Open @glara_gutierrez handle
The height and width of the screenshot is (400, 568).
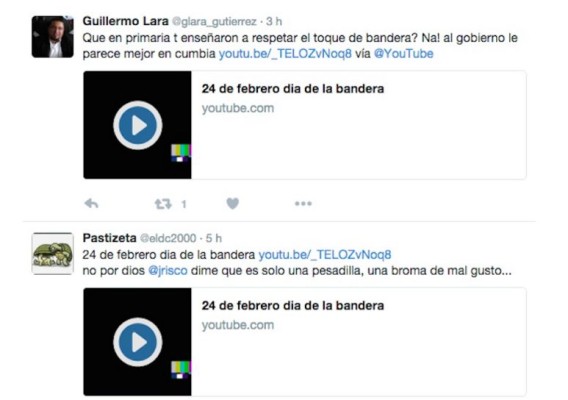214,22
